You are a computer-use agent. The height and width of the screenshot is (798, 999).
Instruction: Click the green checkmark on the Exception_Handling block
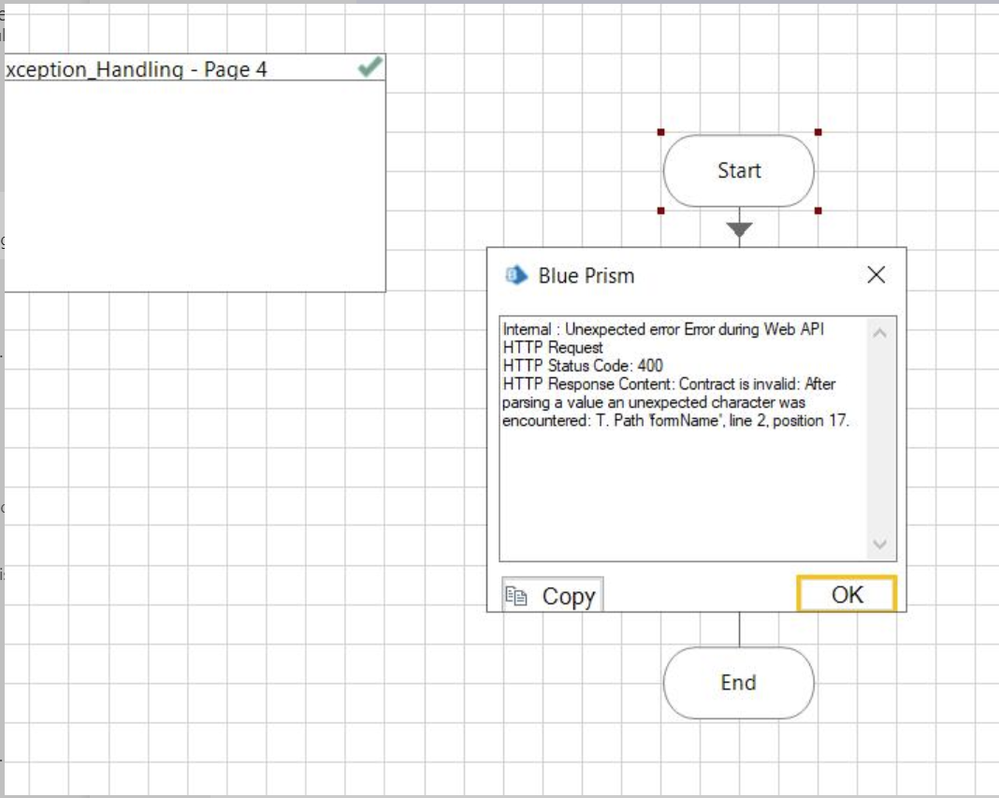tap(370, 66)
